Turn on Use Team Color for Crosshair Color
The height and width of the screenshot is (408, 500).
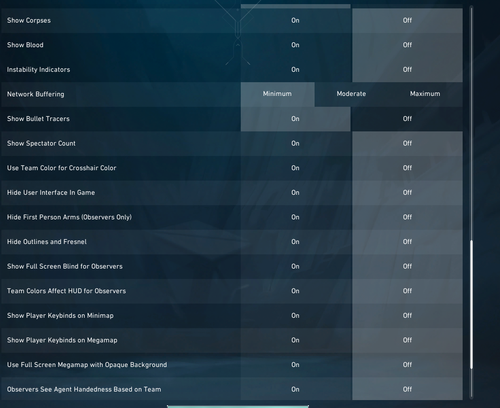point(295,168)
